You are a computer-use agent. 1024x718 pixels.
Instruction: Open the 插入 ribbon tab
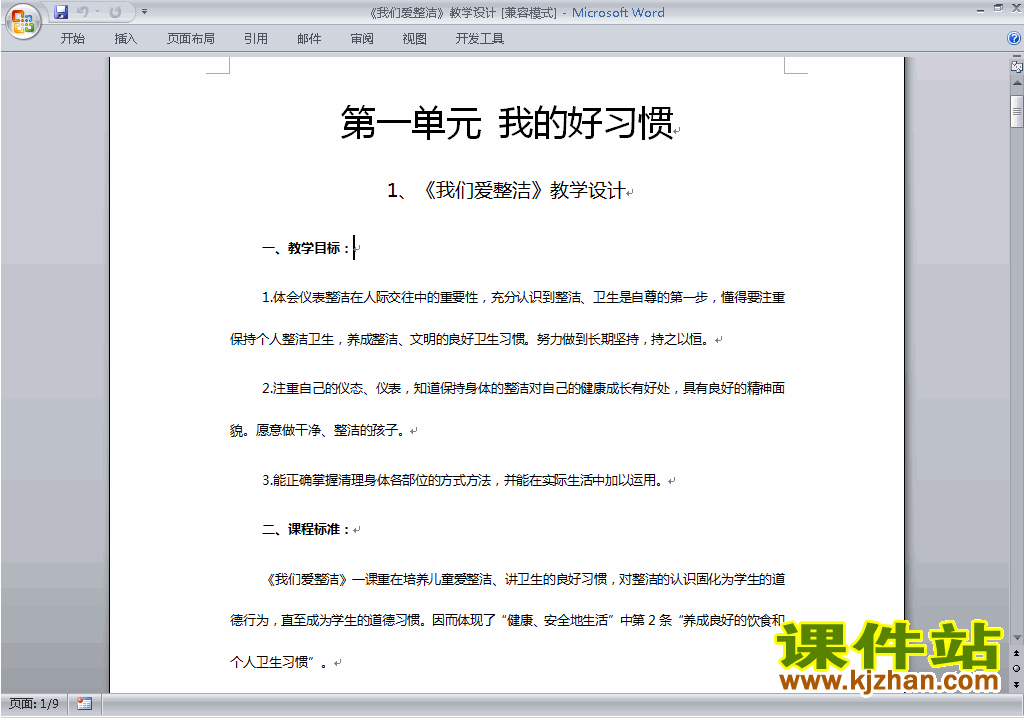pos(125,39)
